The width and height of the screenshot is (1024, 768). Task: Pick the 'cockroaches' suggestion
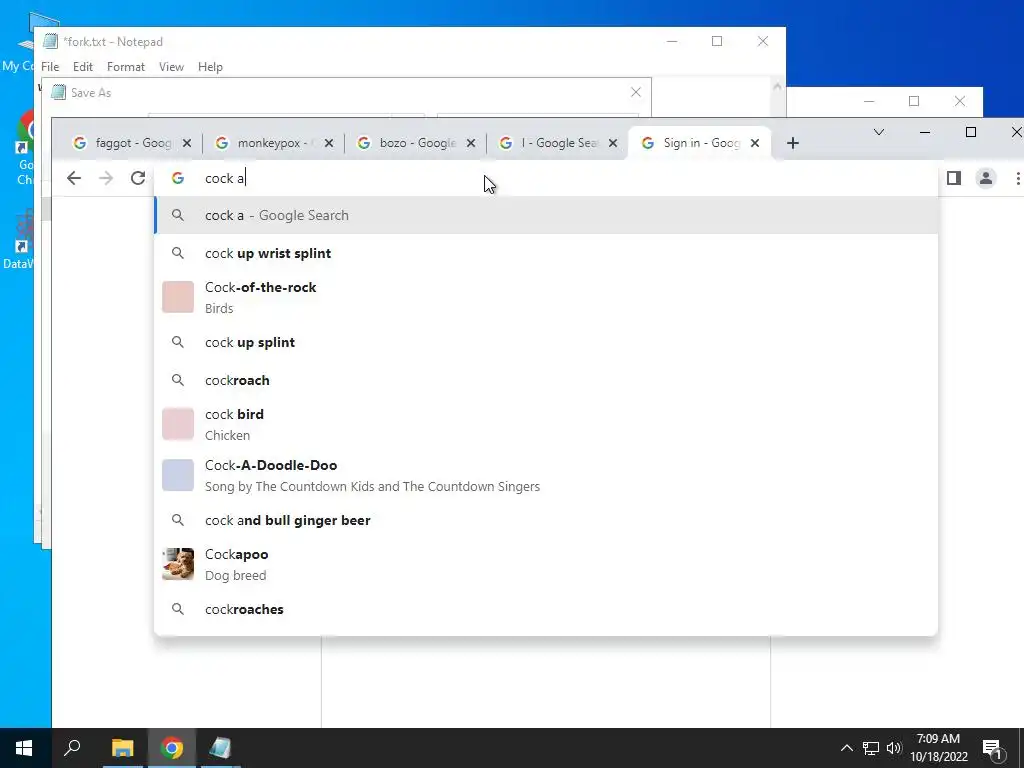coord(546,609)
